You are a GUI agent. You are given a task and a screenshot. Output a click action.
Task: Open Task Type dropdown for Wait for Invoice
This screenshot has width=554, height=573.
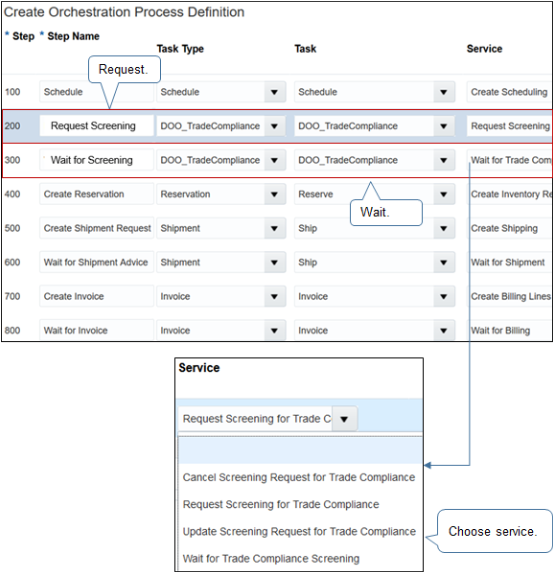[274, 330]
